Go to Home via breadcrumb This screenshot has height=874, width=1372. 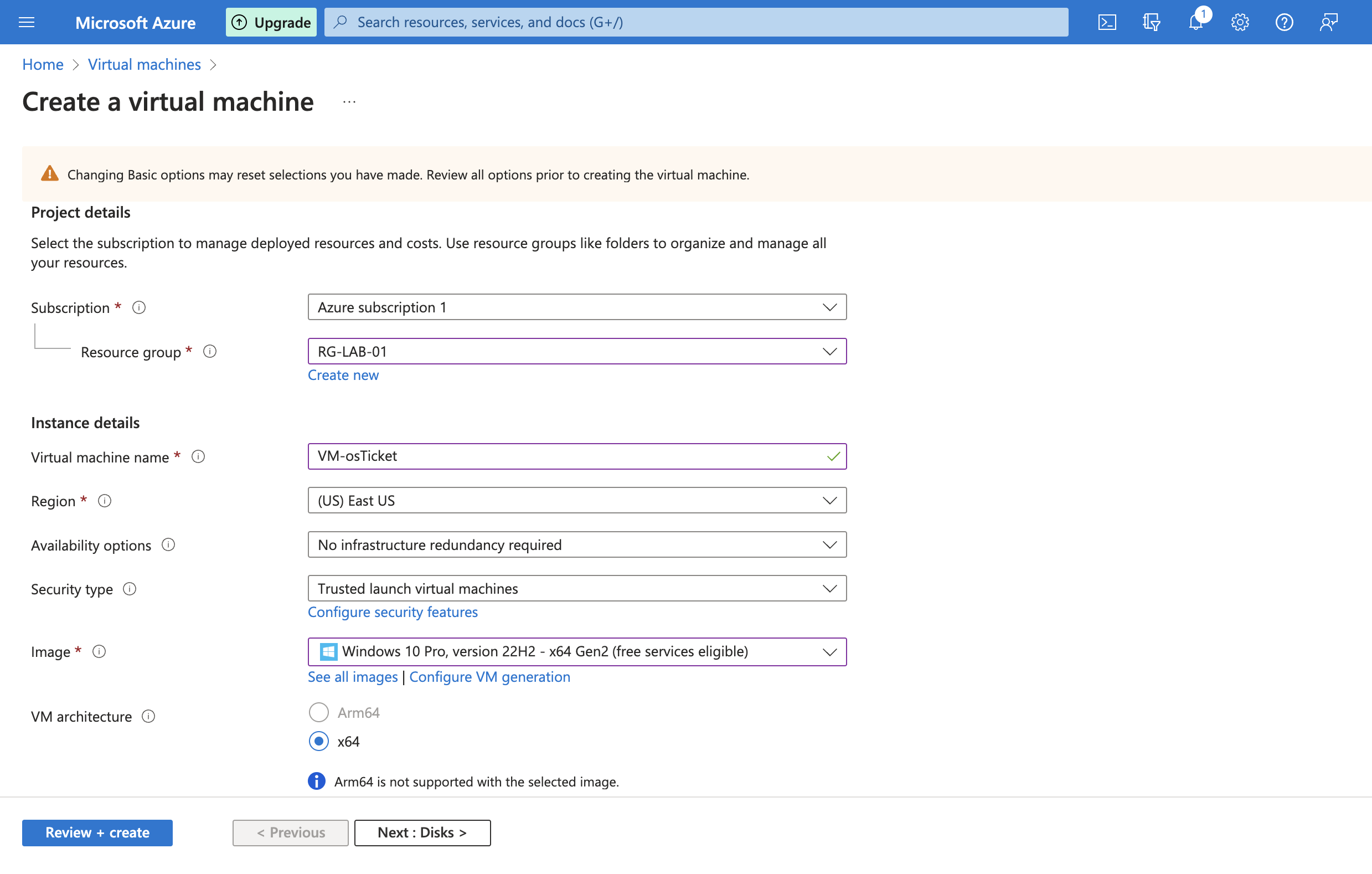pyautogui.click(x=42, y=64)
